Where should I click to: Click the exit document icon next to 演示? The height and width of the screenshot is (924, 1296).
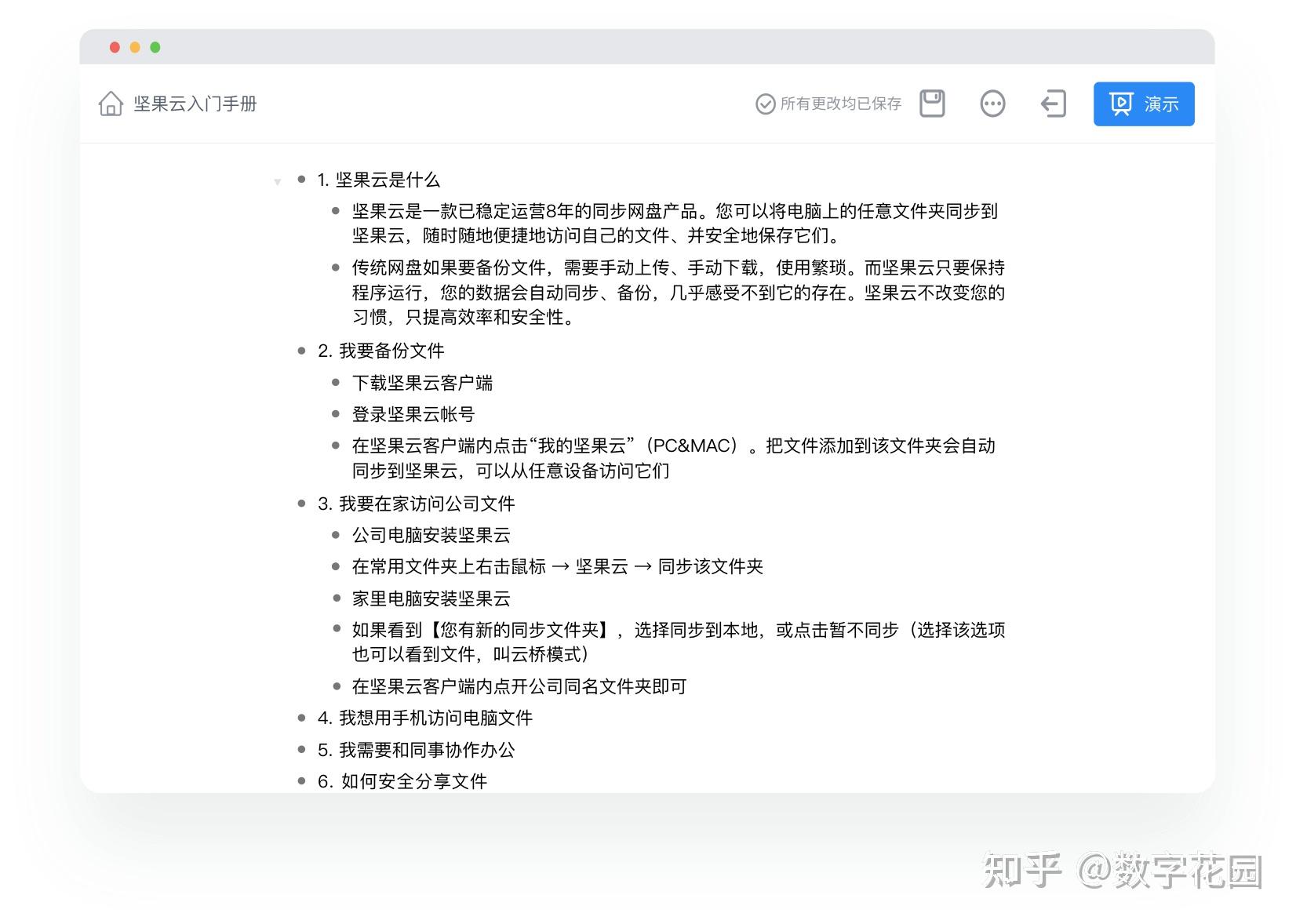[1053, 103]
